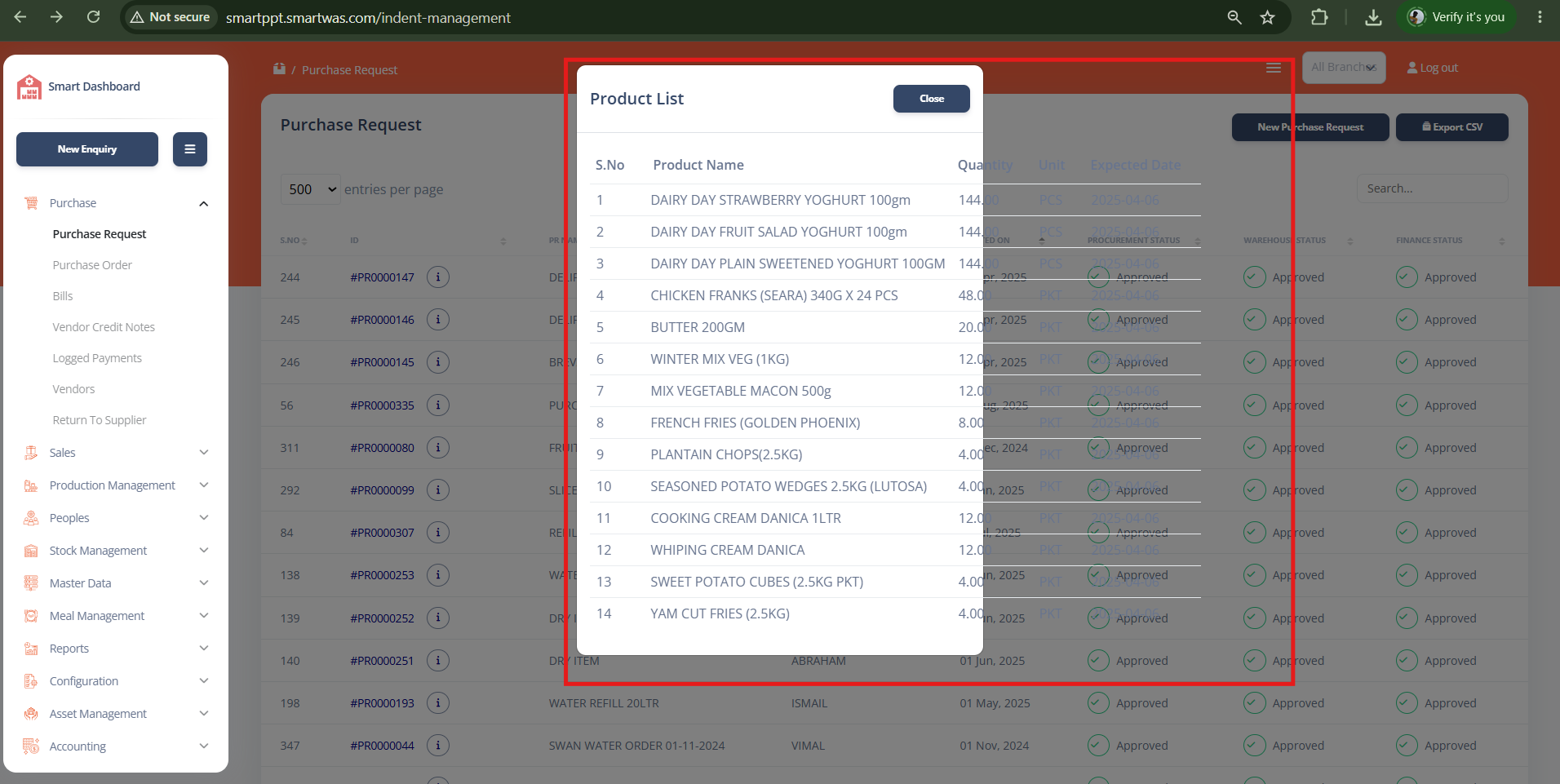The image size is (1560, 784).
Task: Open info icon for #PR0000252
Action: pos(438,618)
